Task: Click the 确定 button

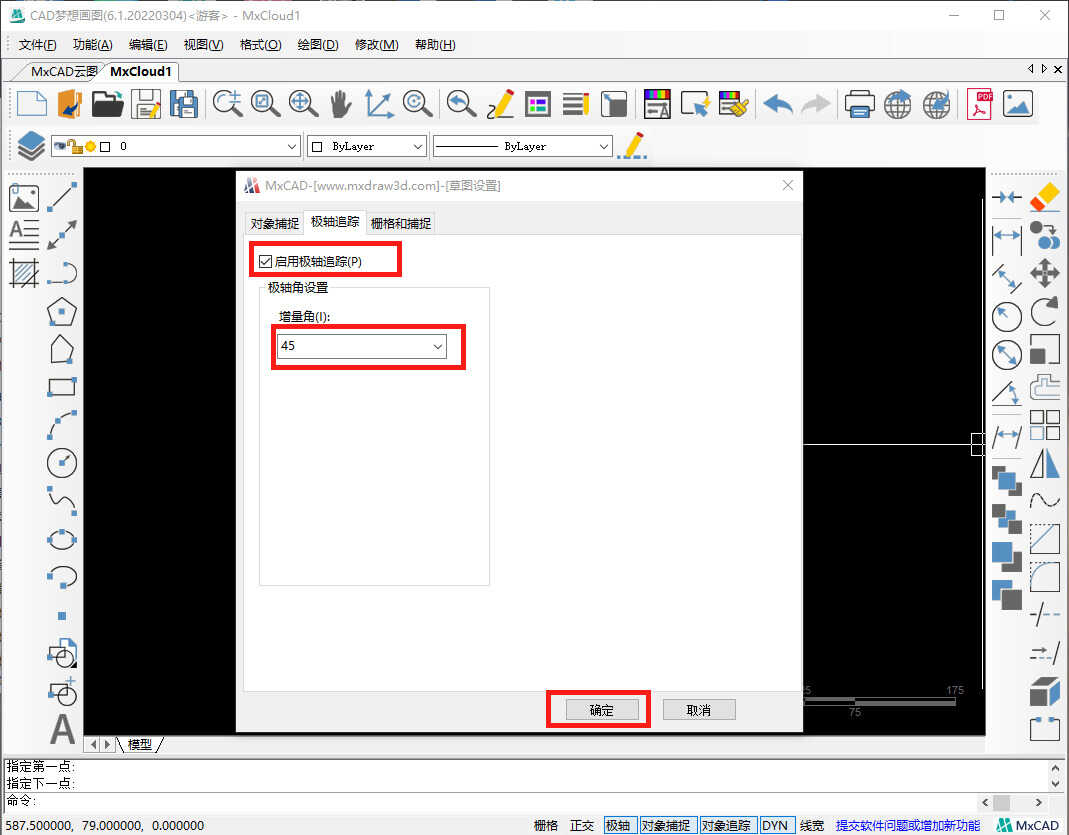Action: click(x=602, y=710)
